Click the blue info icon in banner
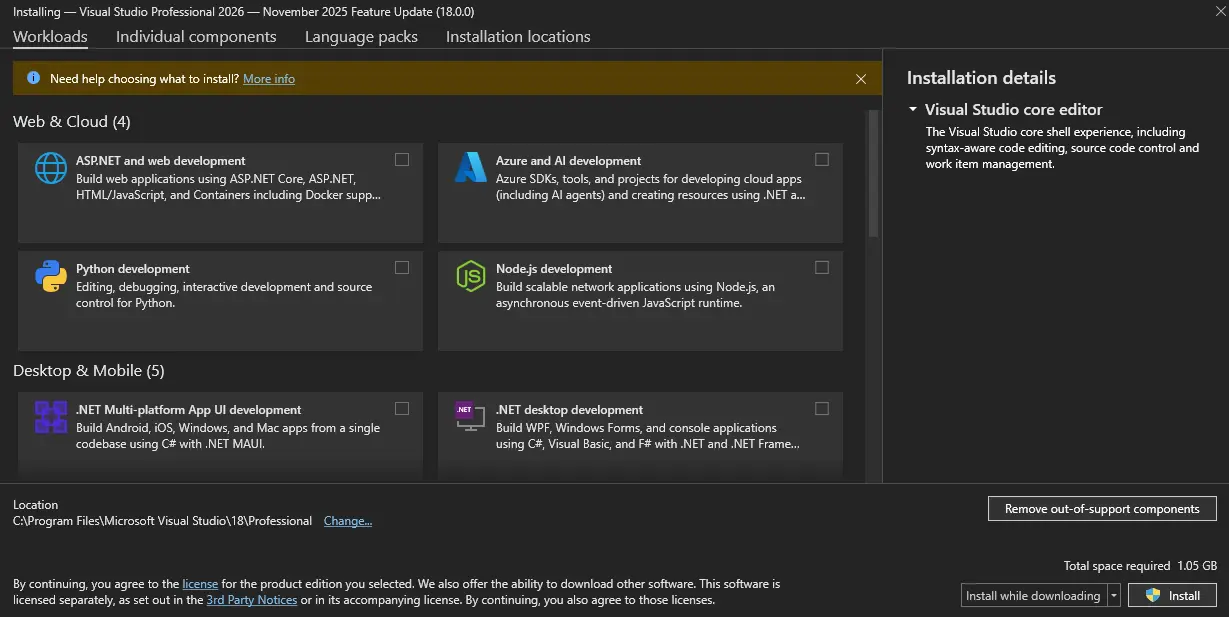The height and width of the screenshot is (617, 1229). [x=33, y=78]
